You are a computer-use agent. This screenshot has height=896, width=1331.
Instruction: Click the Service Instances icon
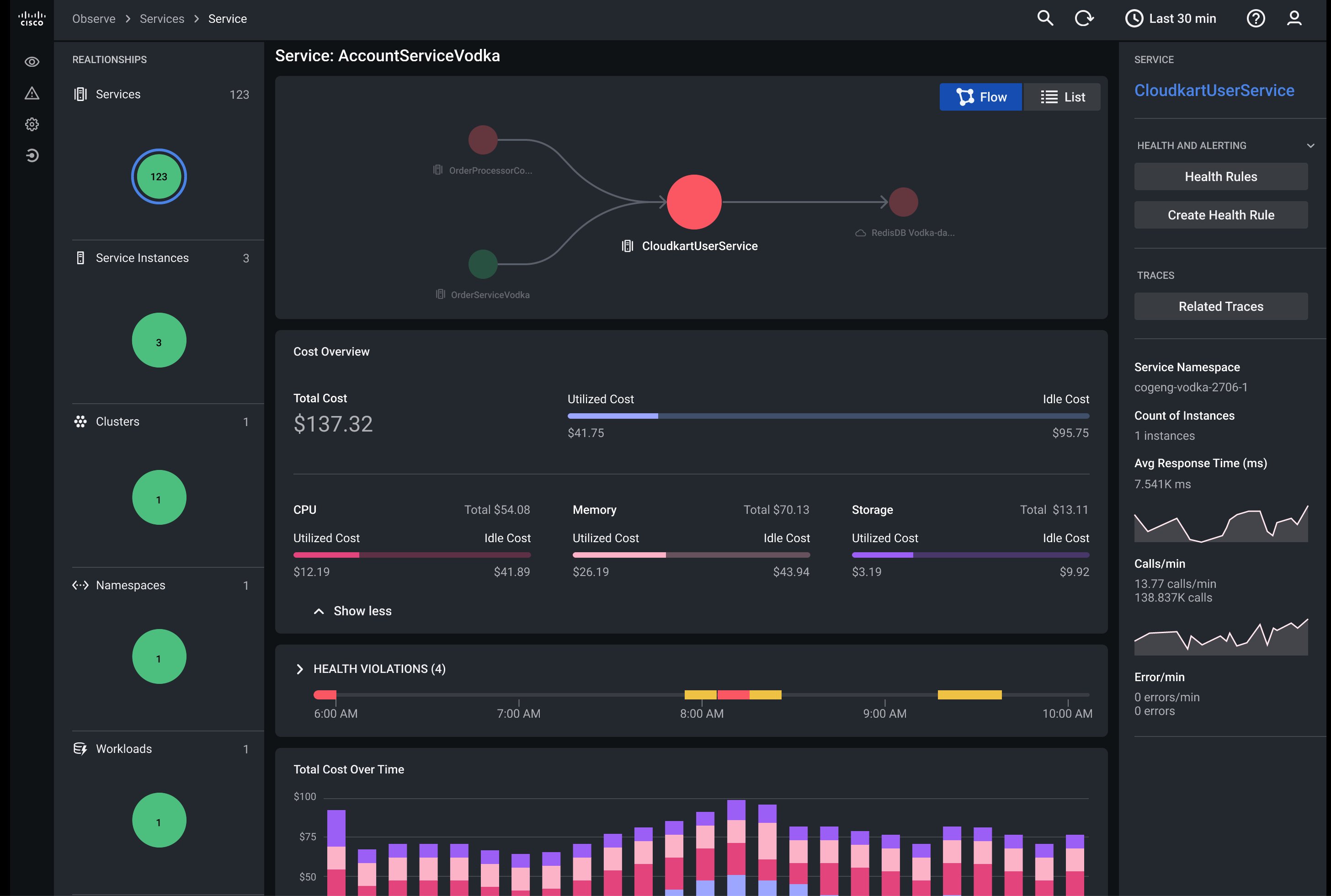80,258
